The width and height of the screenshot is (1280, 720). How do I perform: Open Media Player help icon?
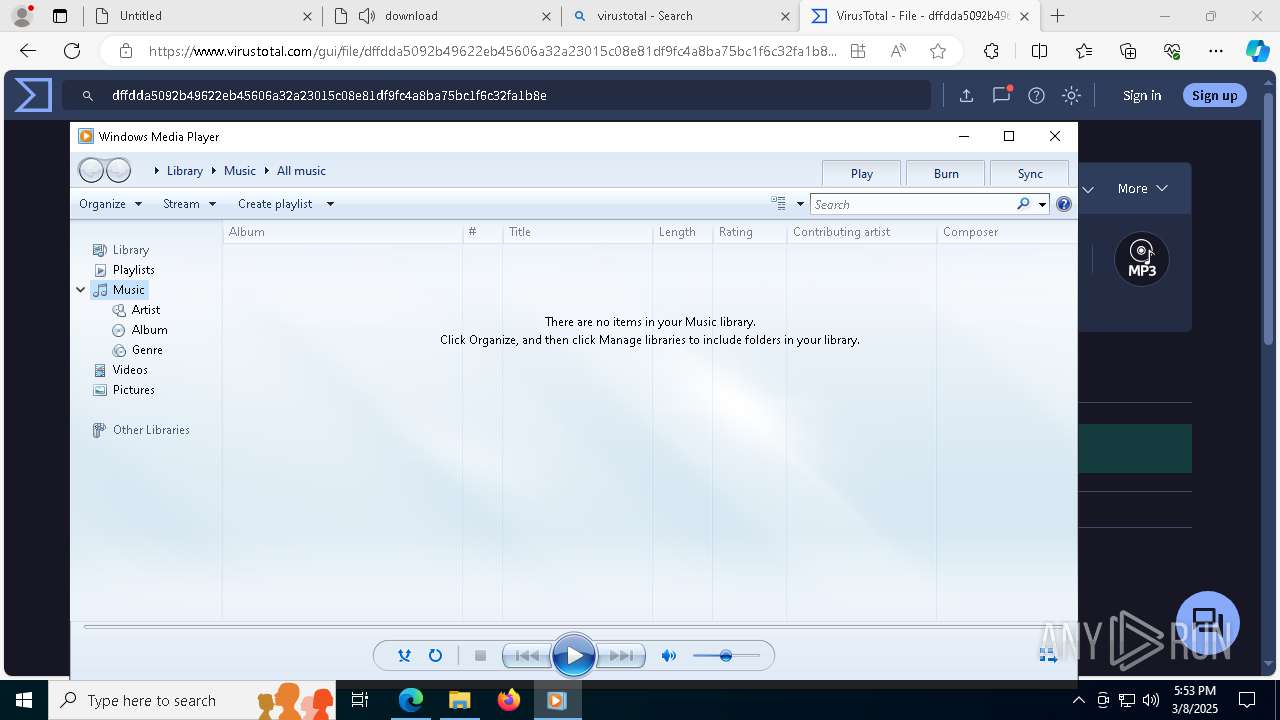click(1064, 204)
